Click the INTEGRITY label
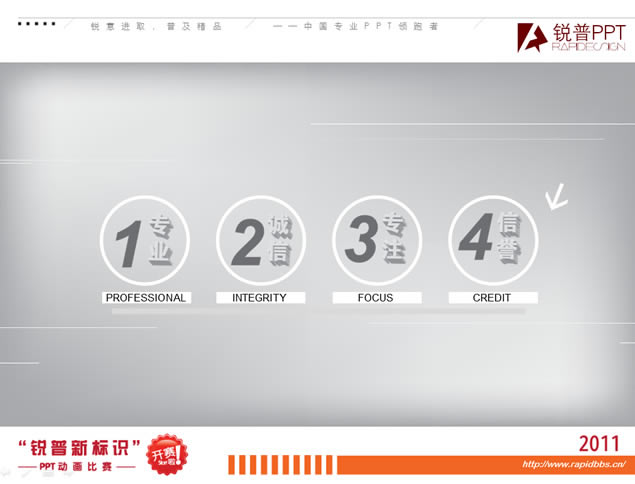635x484 pixels. [x=260, y=298]
